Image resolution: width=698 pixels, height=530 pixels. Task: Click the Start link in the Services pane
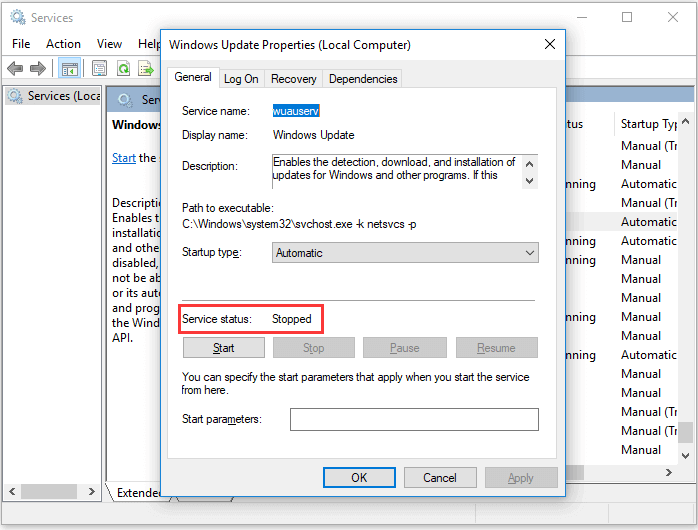[x=124, y=158]
